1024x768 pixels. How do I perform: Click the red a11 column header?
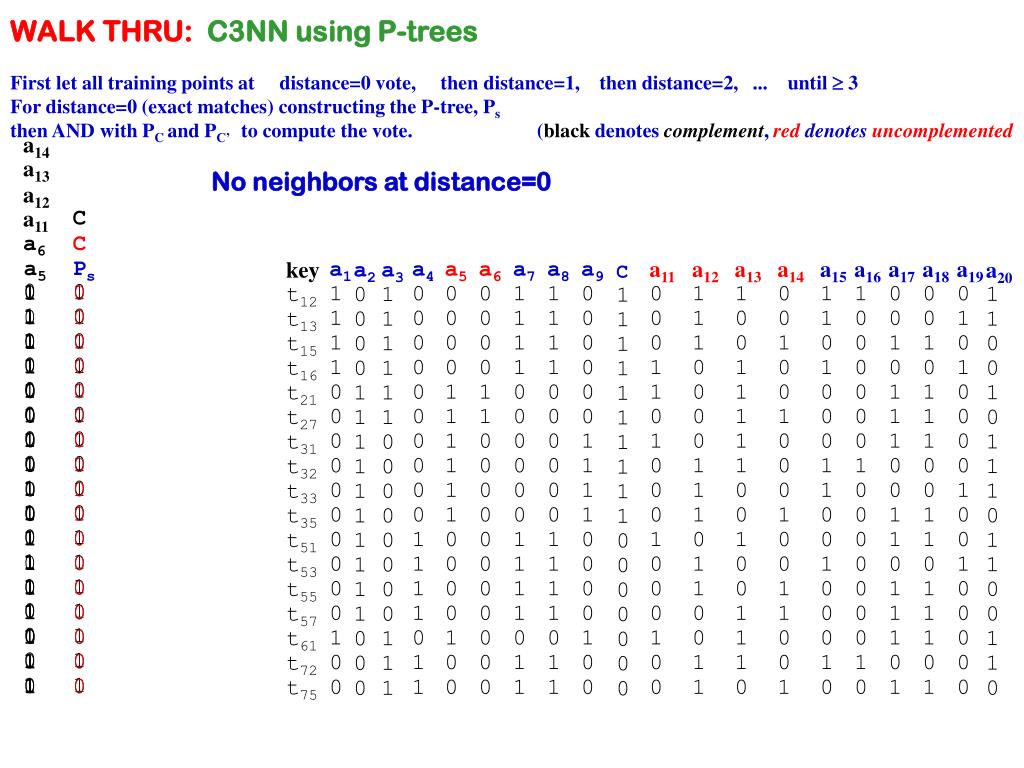pos(662,271)
